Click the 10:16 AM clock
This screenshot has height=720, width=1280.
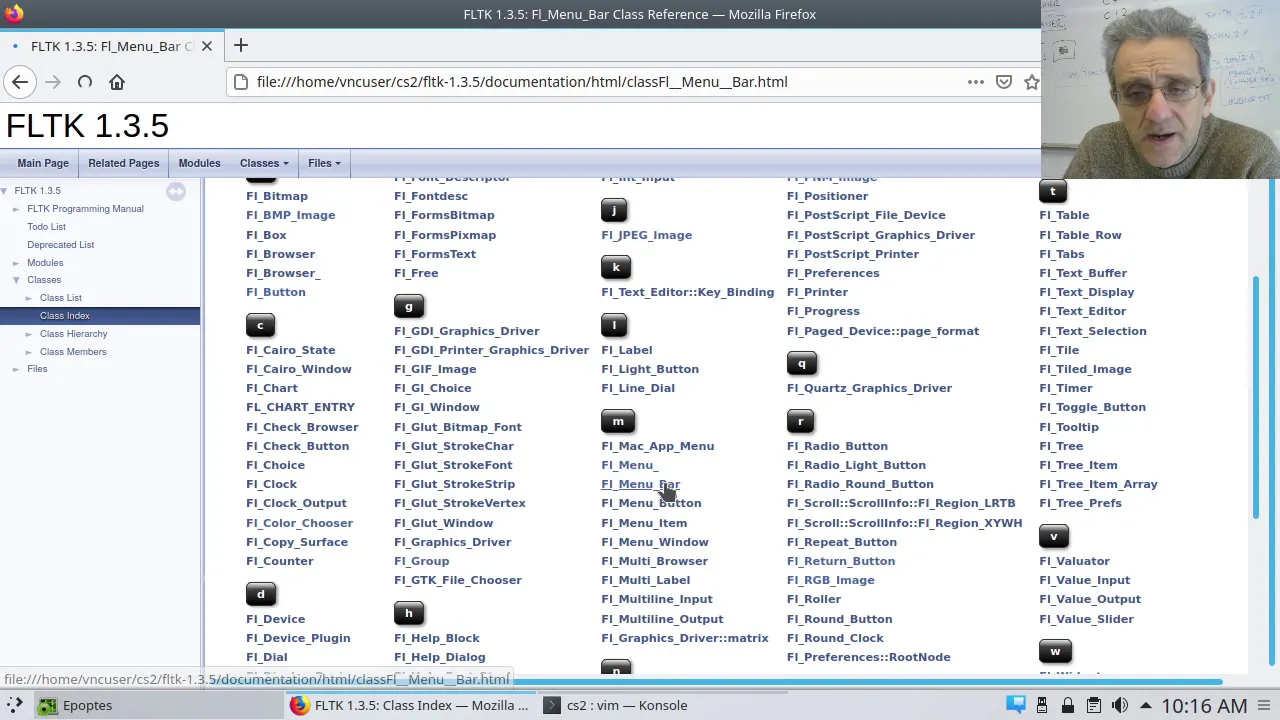point(1204,705)
